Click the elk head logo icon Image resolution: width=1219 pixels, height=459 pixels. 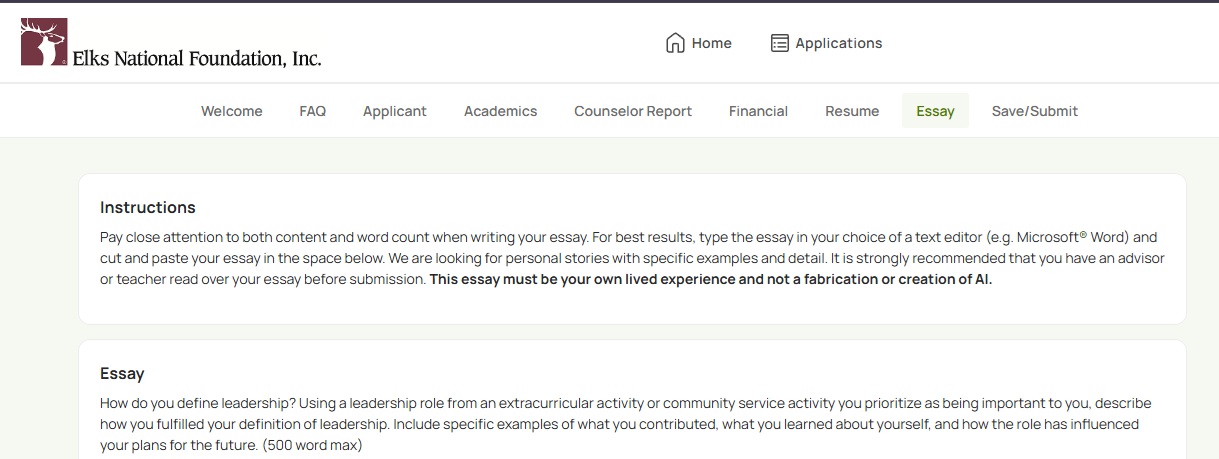point(44,42)
